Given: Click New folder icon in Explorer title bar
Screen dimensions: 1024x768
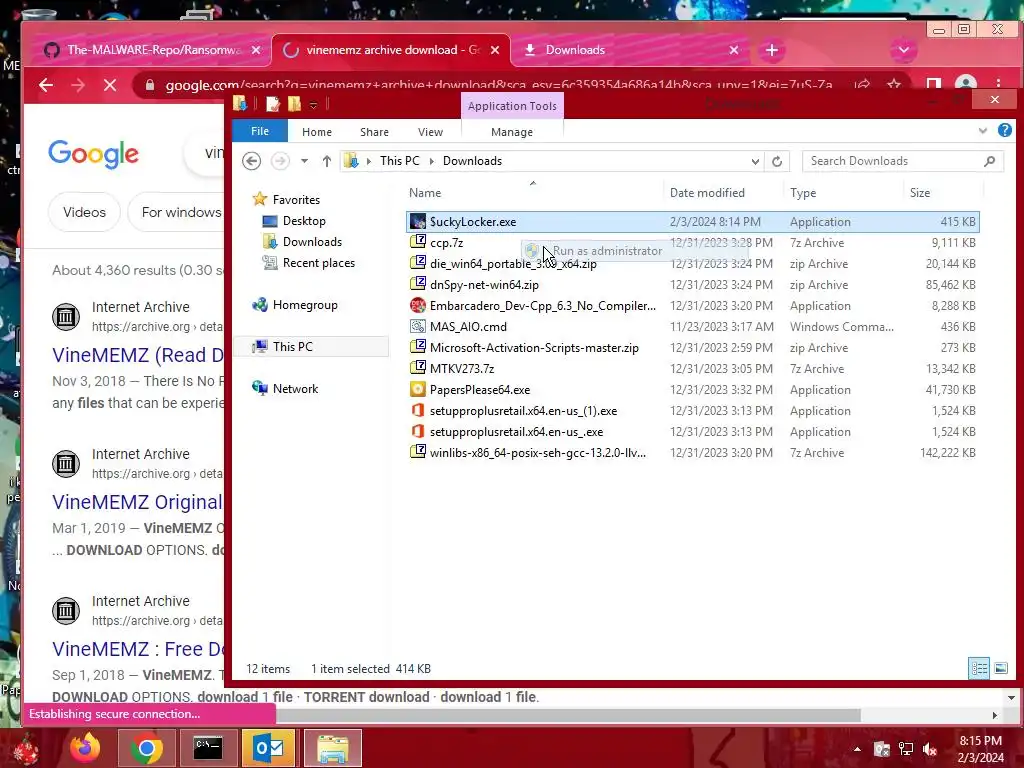Looking at the screenshot, I should click(294, 104).
